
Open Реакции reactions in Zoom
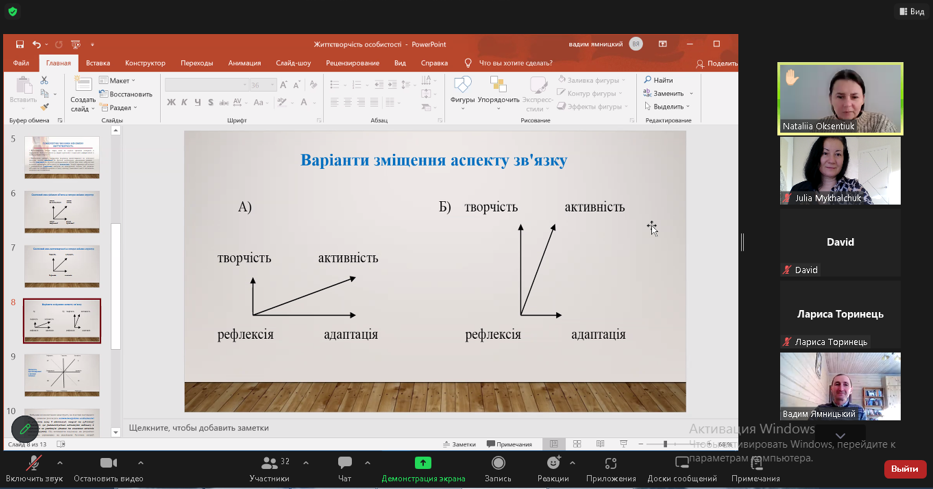click(553, 469)
